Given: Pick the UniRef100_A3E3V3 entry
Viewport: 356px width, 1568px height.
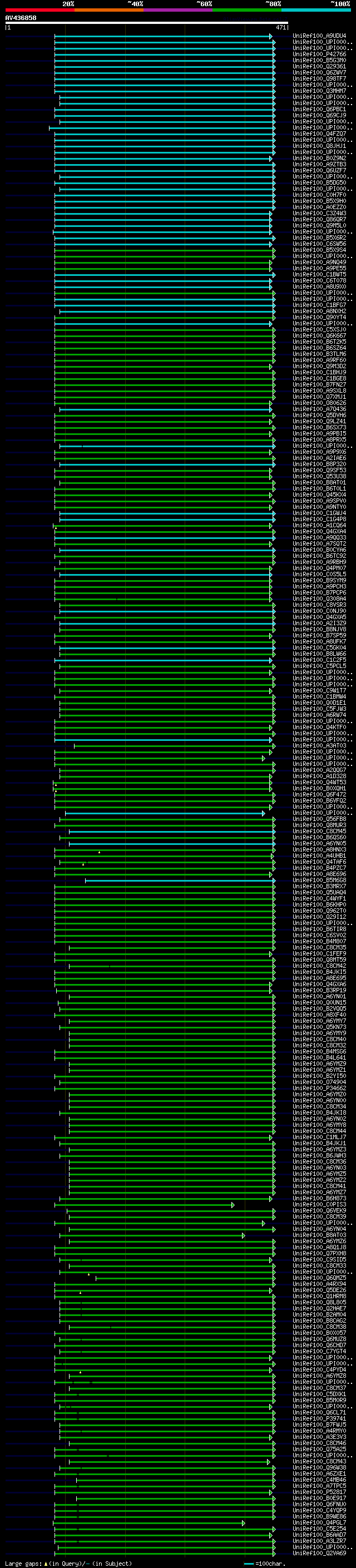Looking at the screenshot, I should click(x=319, y=1437).
